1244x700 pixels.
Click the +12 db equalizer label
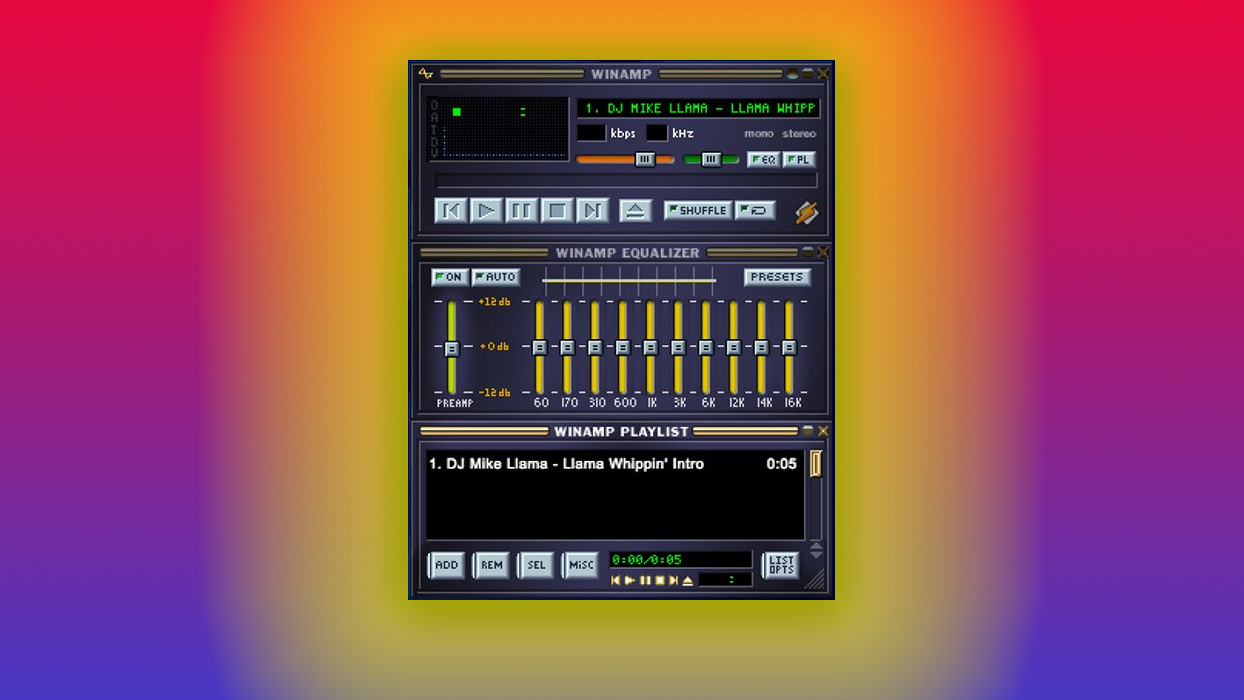494,301
